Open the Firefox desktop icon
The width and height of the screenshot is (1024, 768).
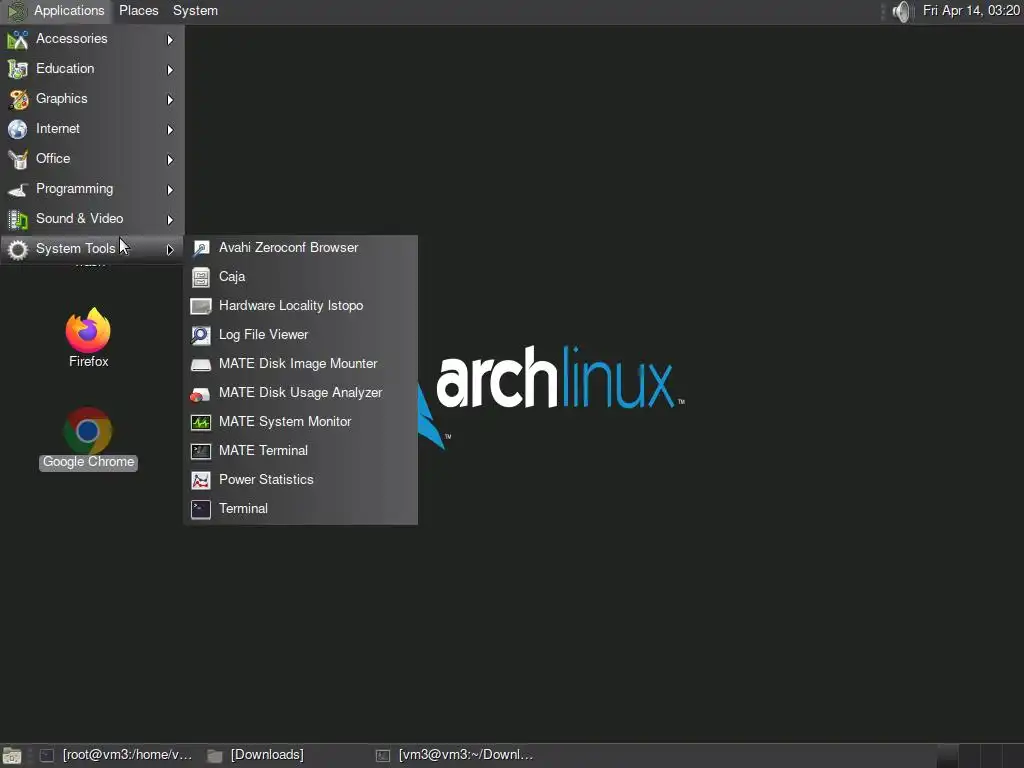point(88,330)
